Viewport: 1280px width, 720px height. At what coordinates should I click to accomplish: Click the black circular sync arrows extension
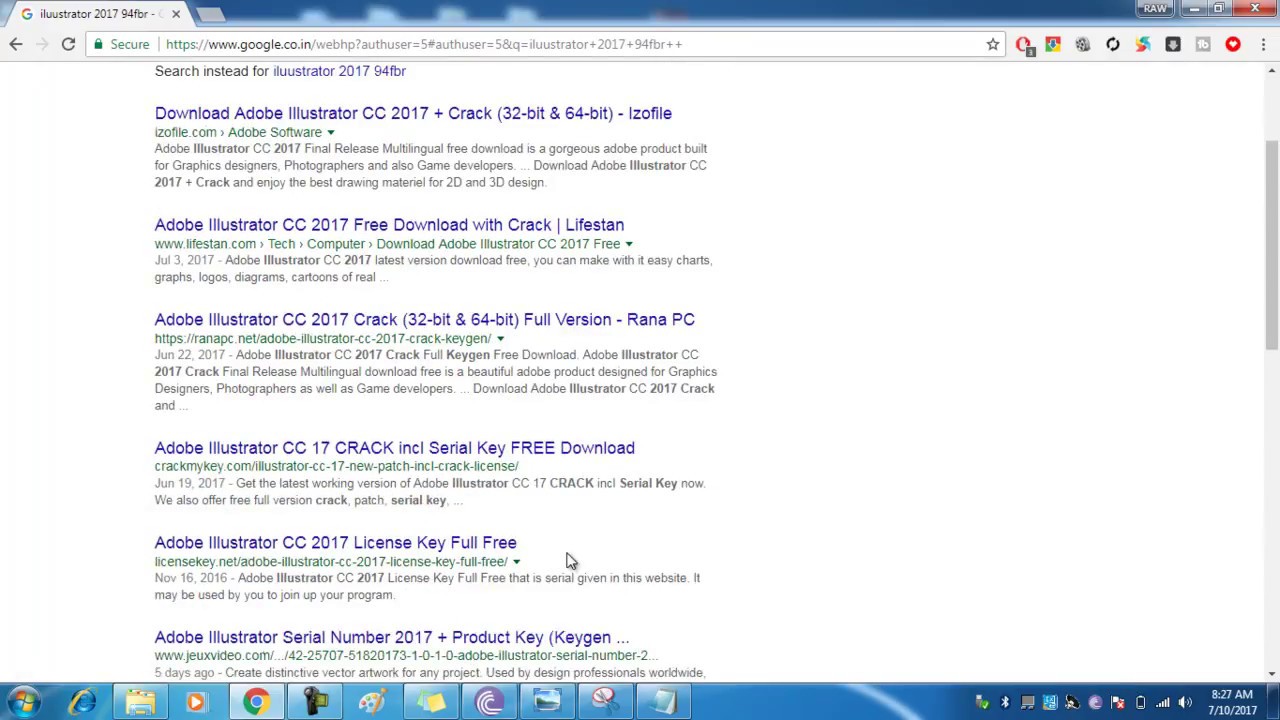pos(1113,44)
